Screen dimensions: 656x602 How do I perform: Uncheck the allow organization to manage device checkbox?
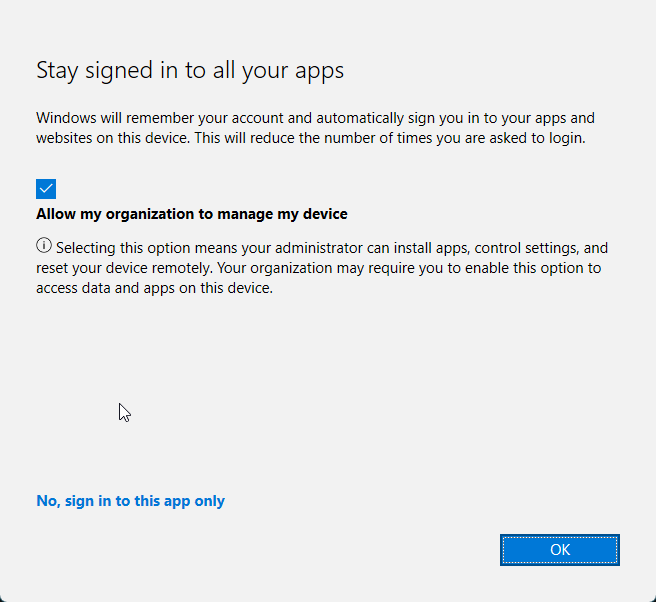click(x=46, y=189)
